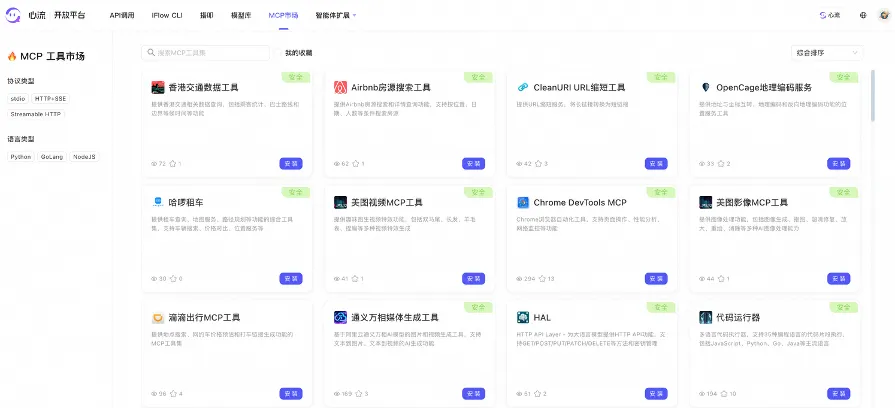Toggle the Python language filter
Screen dimensions: 896x408
[x=20, y=157]
